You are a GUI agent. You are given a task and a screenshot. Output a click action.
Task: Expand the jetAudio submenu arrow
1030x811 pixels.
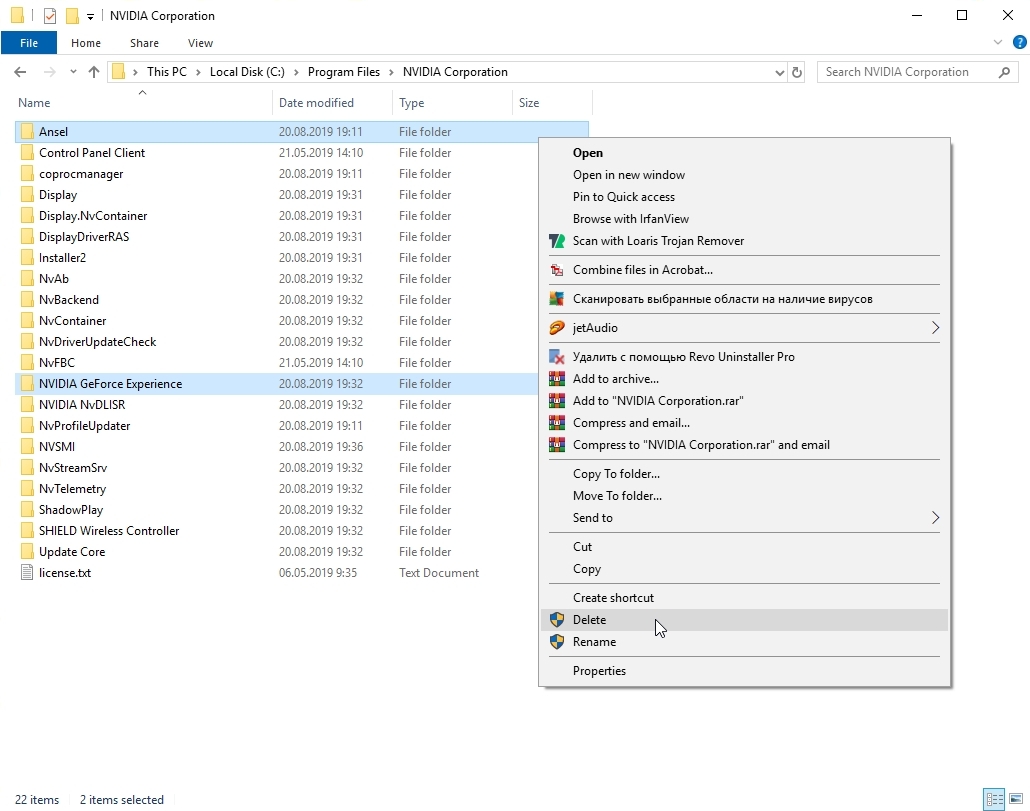coord(935,328)
